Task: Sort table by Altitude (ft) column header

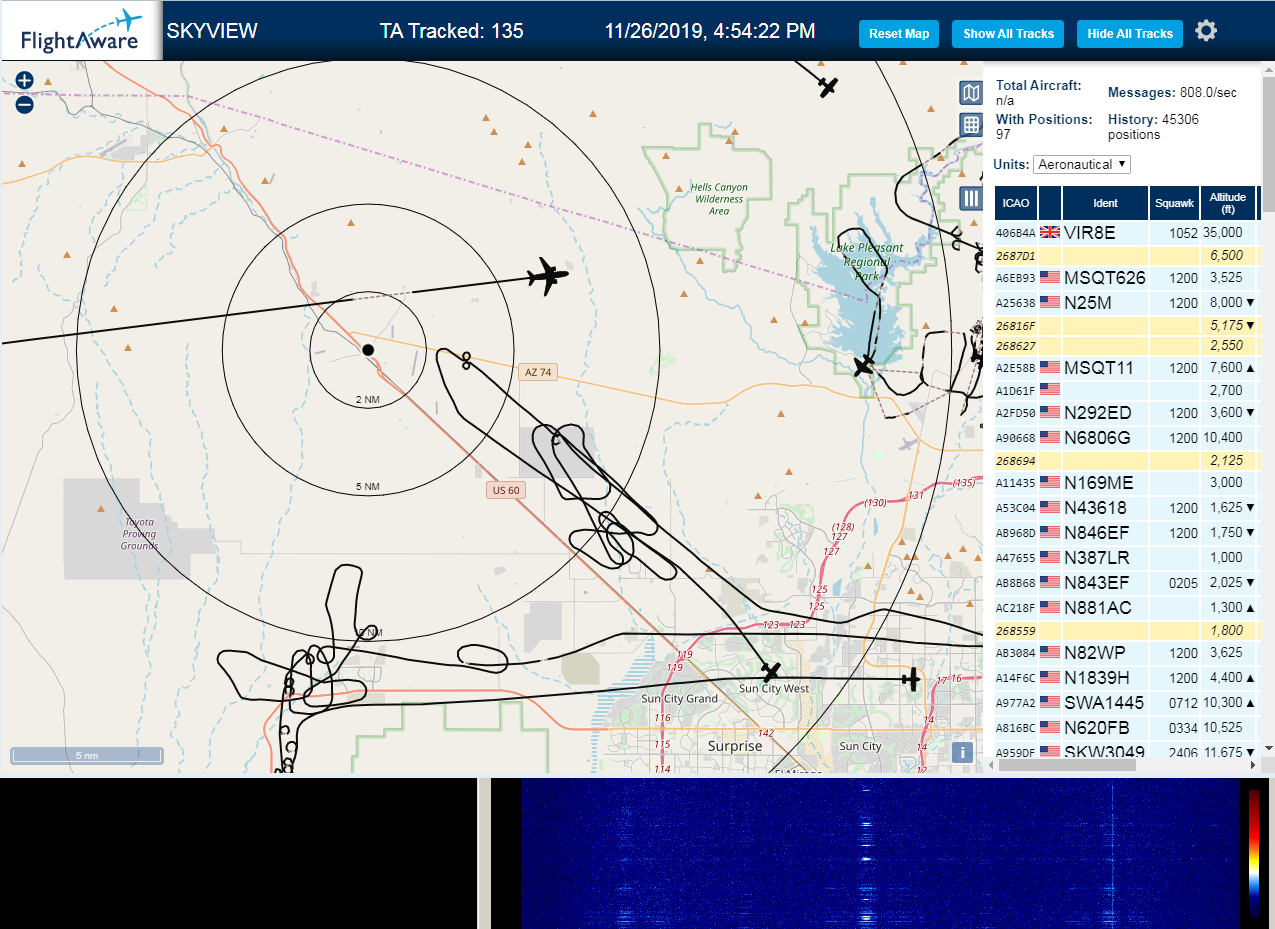Action: pyautogui.click(x=1227, y=203)
